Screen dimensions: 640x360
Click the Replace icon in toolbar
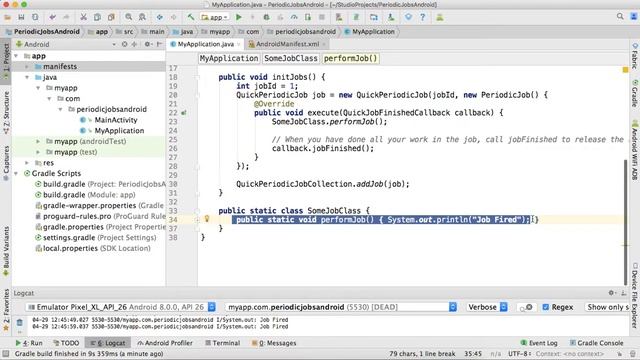point(142,17)
